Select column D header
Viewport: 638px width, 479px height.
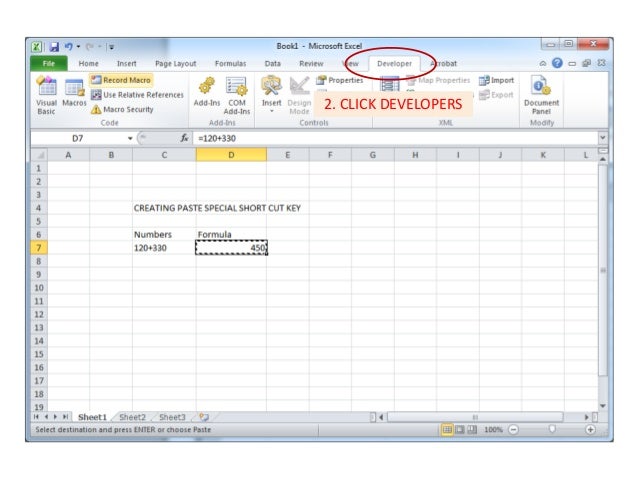click(231, 155)
